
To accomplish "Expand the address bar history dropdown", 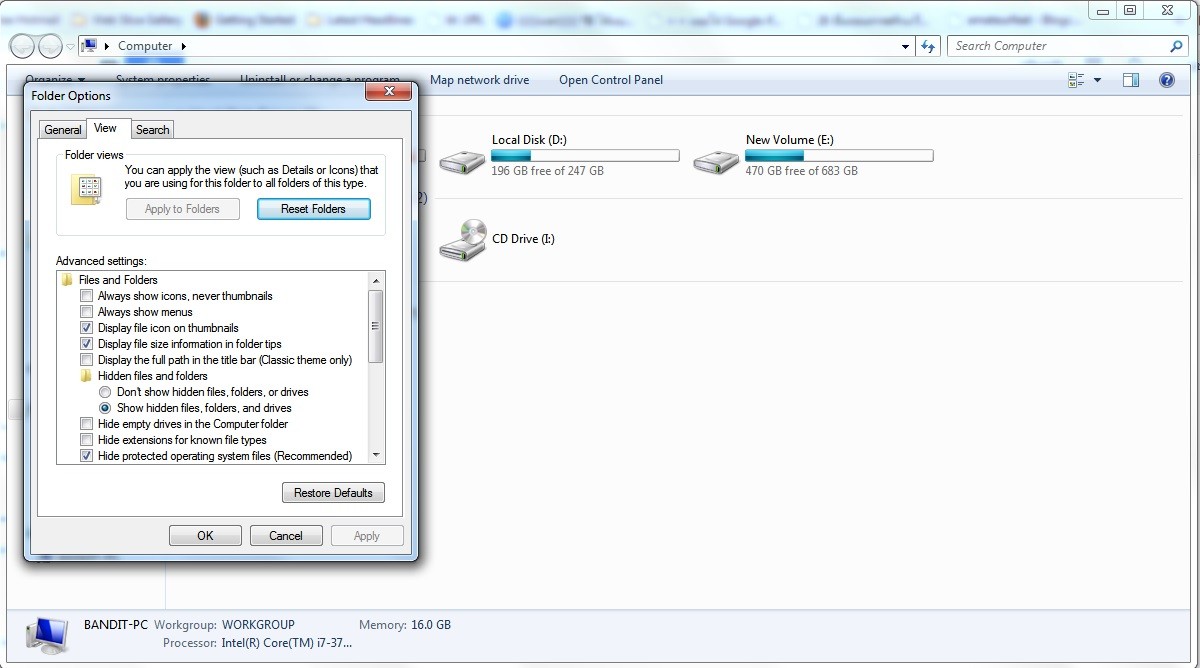I will point(906,46).
